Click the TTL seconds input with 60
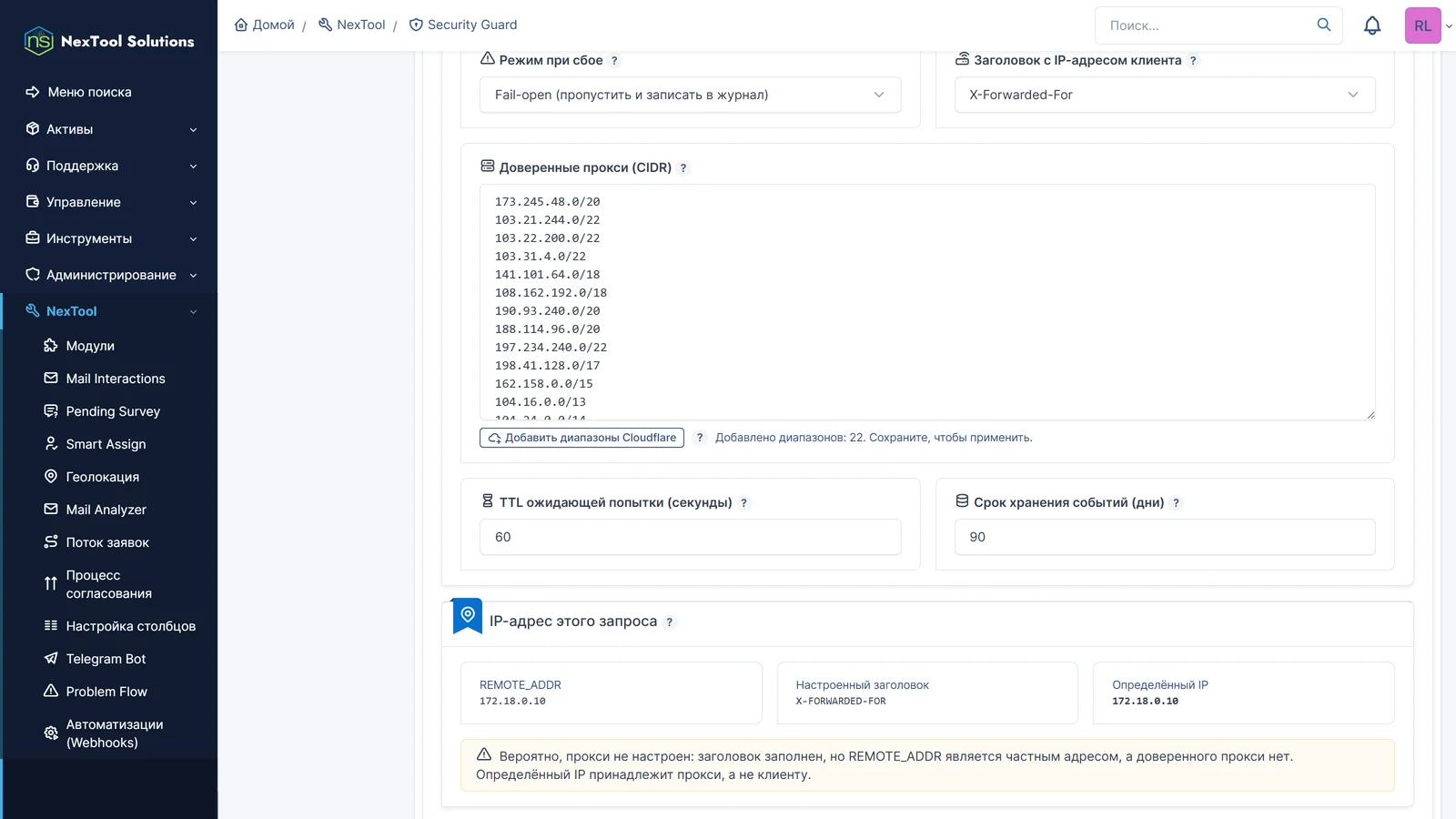This screenshot has width=1456, height=819. (690, 537)
